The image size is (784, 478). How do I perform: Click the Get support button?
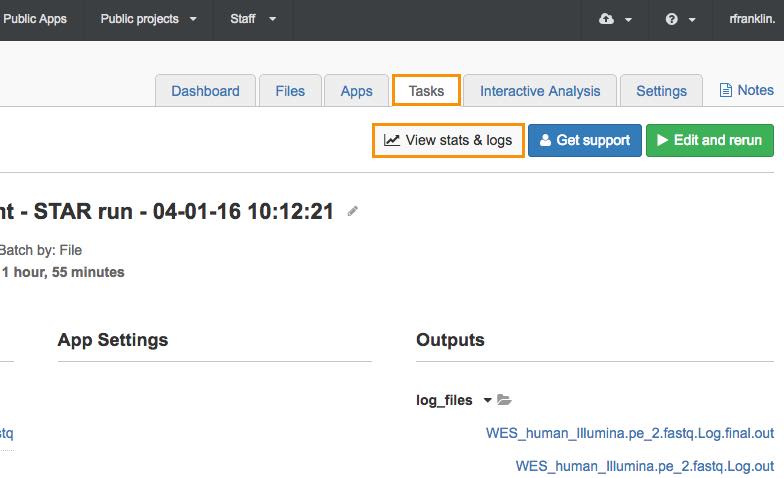click(x=584, y=140)
